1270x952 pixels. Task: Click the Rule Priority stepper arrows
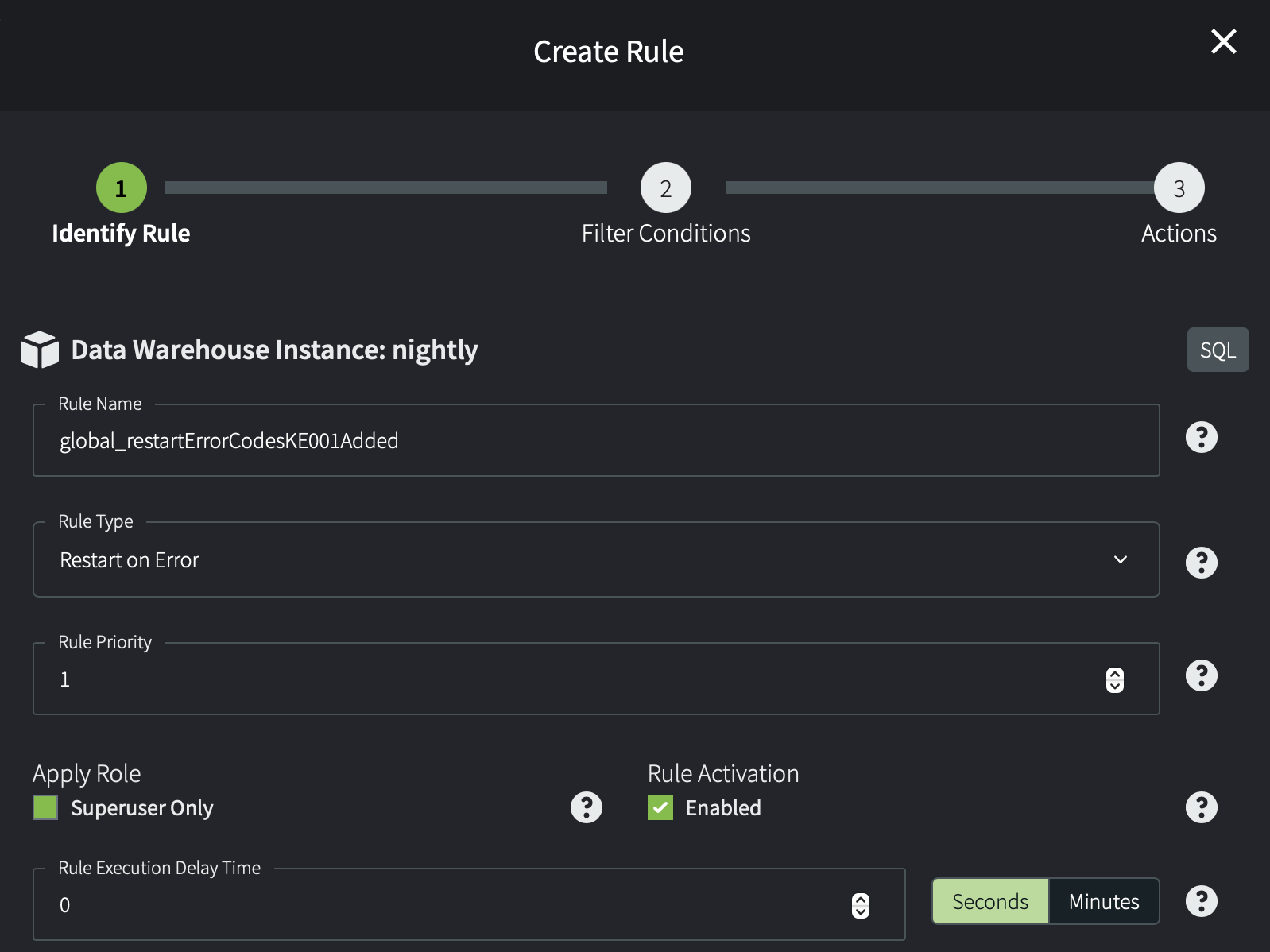pyautogui.click(x=1115, y=679)
